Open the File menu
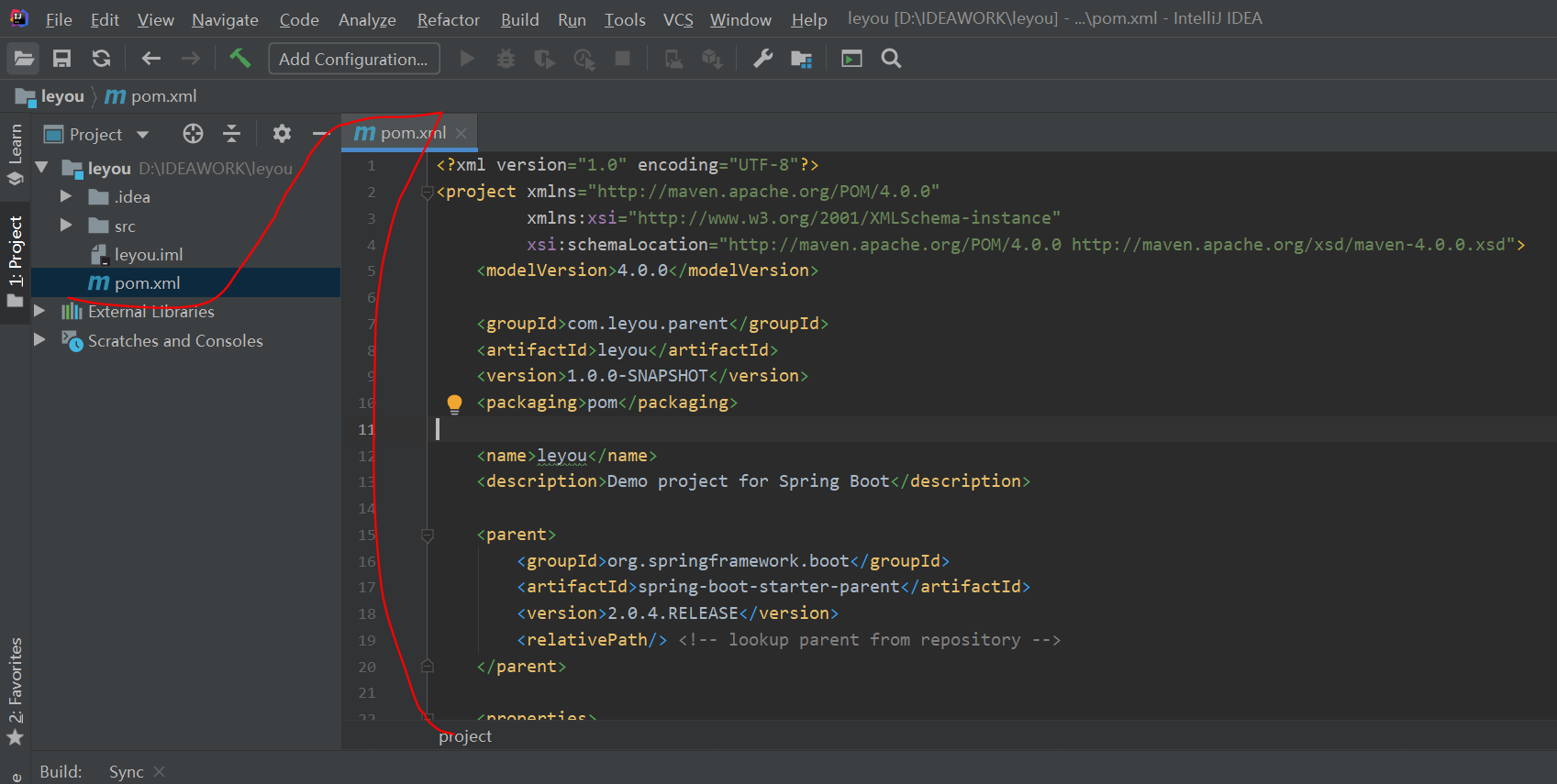This screenshot has height=784, width=1557. (x=59, y=19)
